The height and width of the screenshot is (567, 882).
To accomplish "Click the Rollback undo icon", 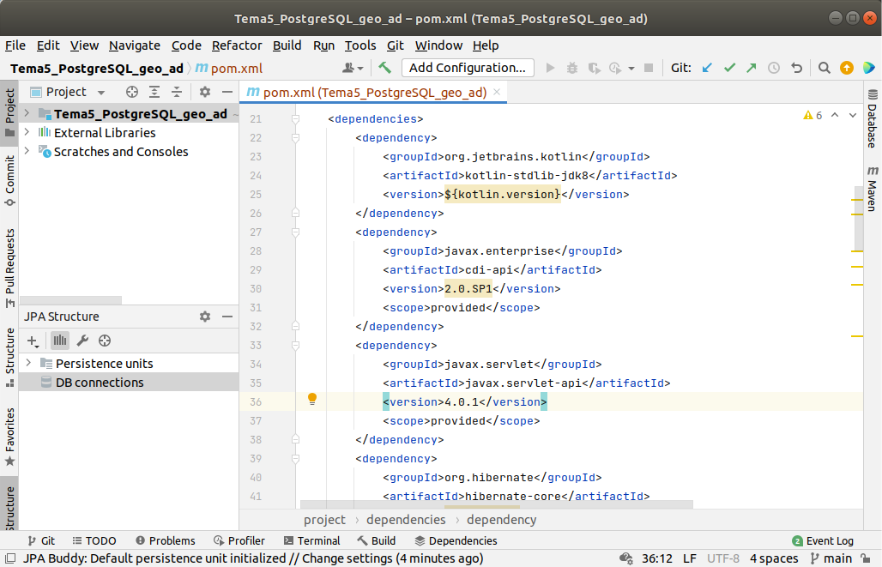I will point(796,68).
